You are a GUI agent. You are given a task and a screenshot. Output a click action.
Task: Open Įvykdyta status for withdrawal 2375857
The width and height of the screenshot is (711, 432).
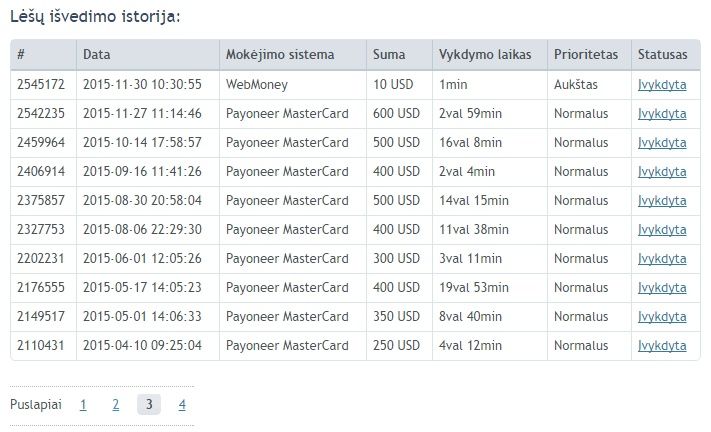tap(662, 201)
